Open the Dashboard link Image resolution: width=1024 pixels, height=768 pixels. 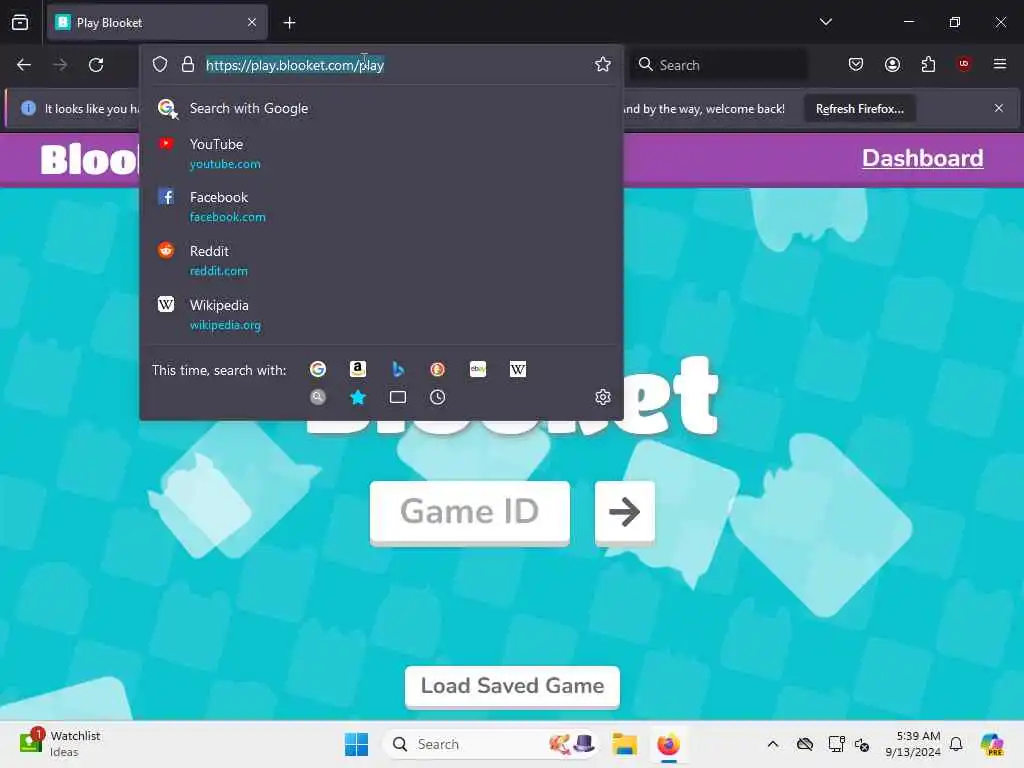922,158
